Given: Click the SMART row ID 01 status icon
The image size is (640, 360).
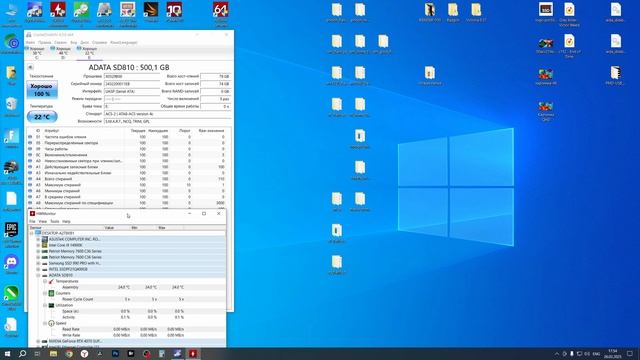Looking at the screenshot, I should (x=30, y=137).
